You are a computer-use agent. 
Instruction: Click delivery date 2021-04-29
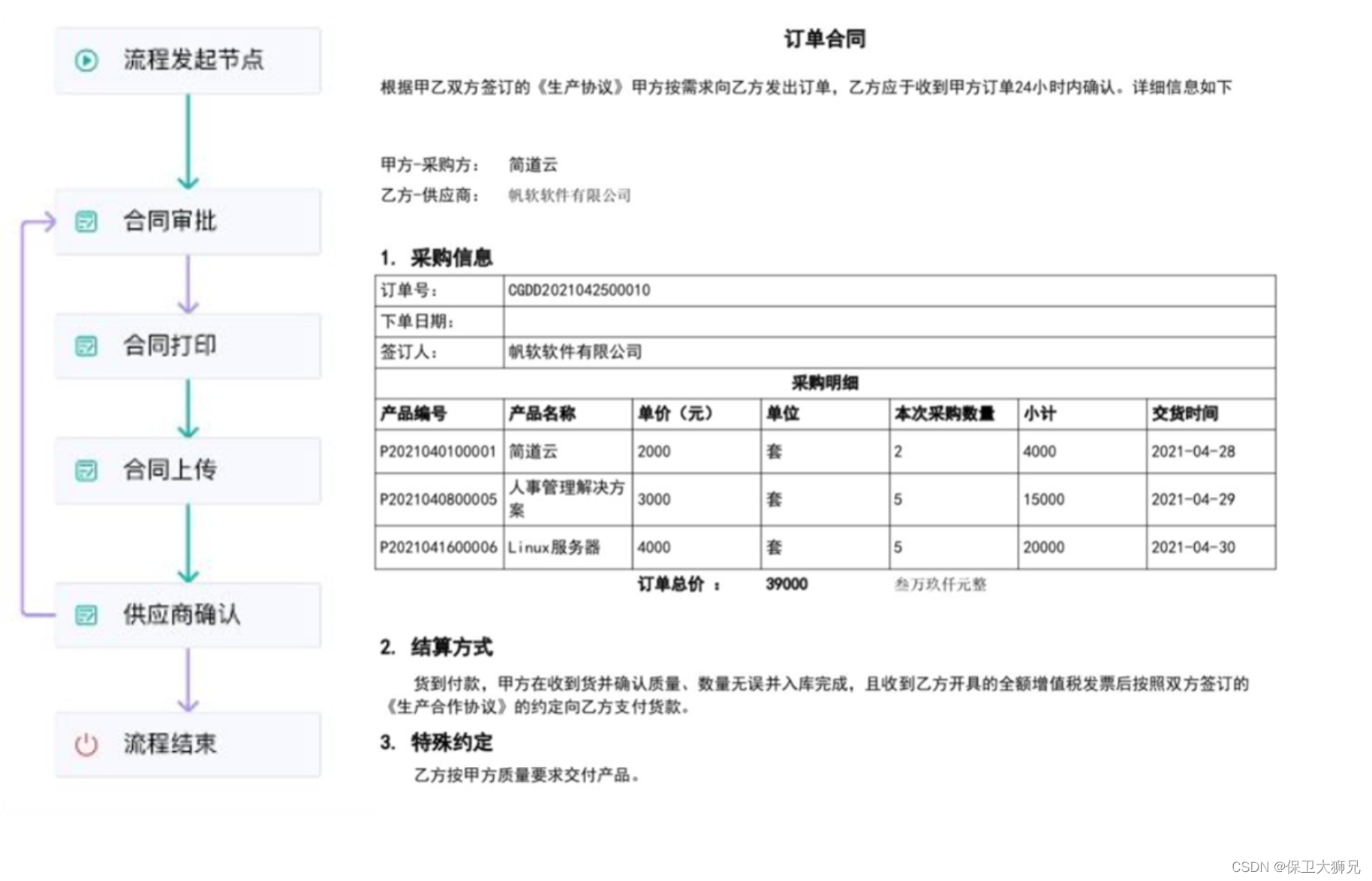pos(1193,500)
